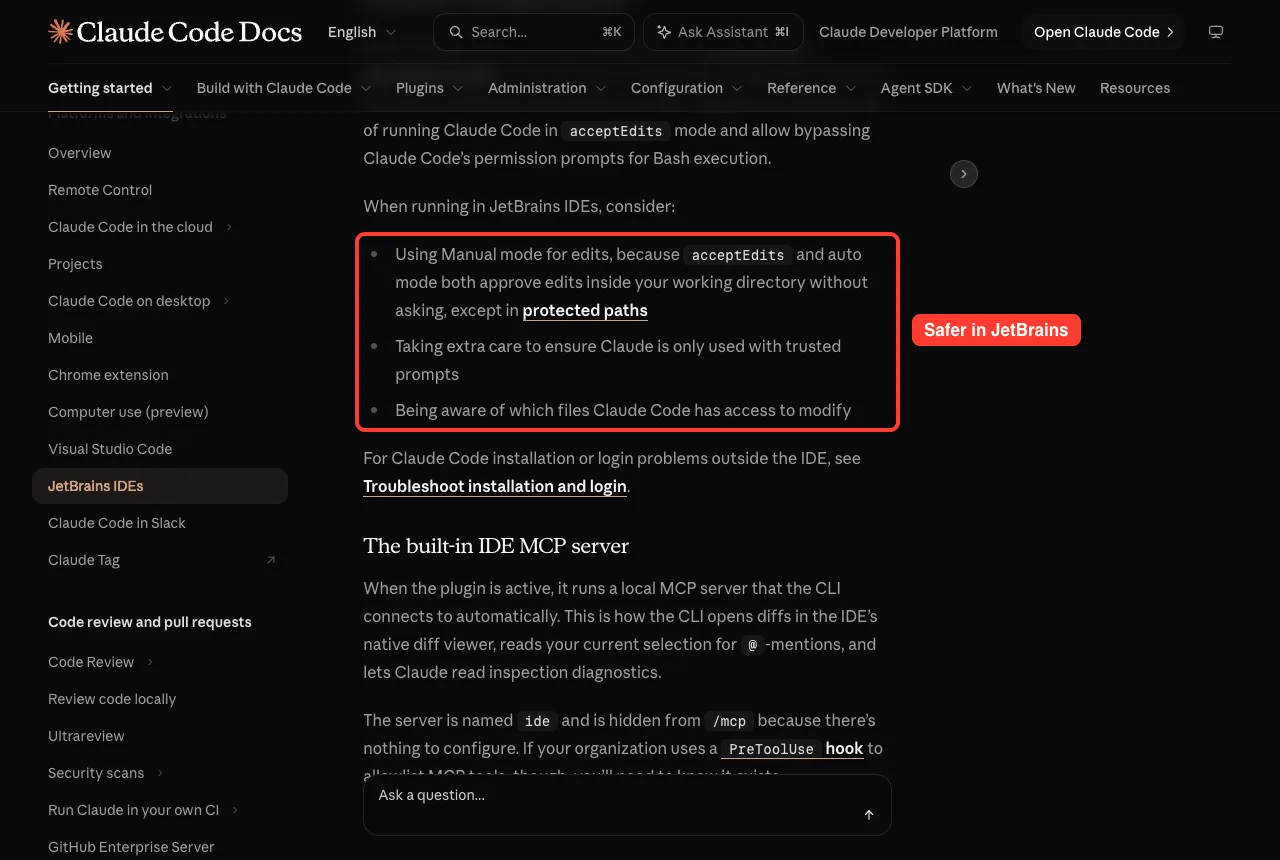Expand Claude Code on desktop chevron

point(226,301)
